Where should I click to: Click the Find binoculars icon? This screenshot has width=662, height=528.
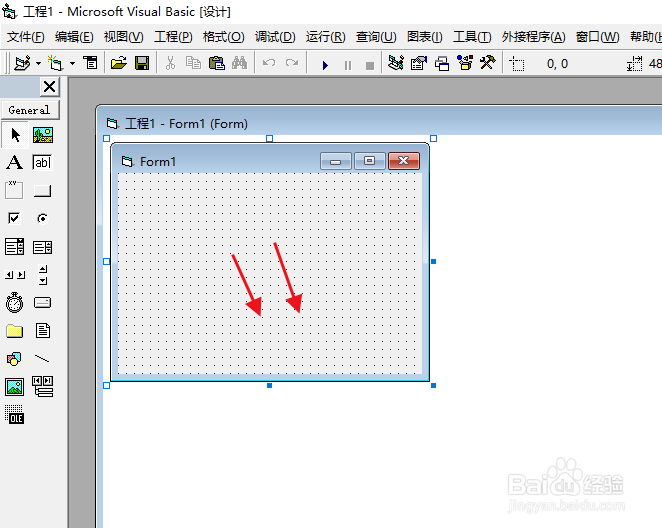[239, 64]
